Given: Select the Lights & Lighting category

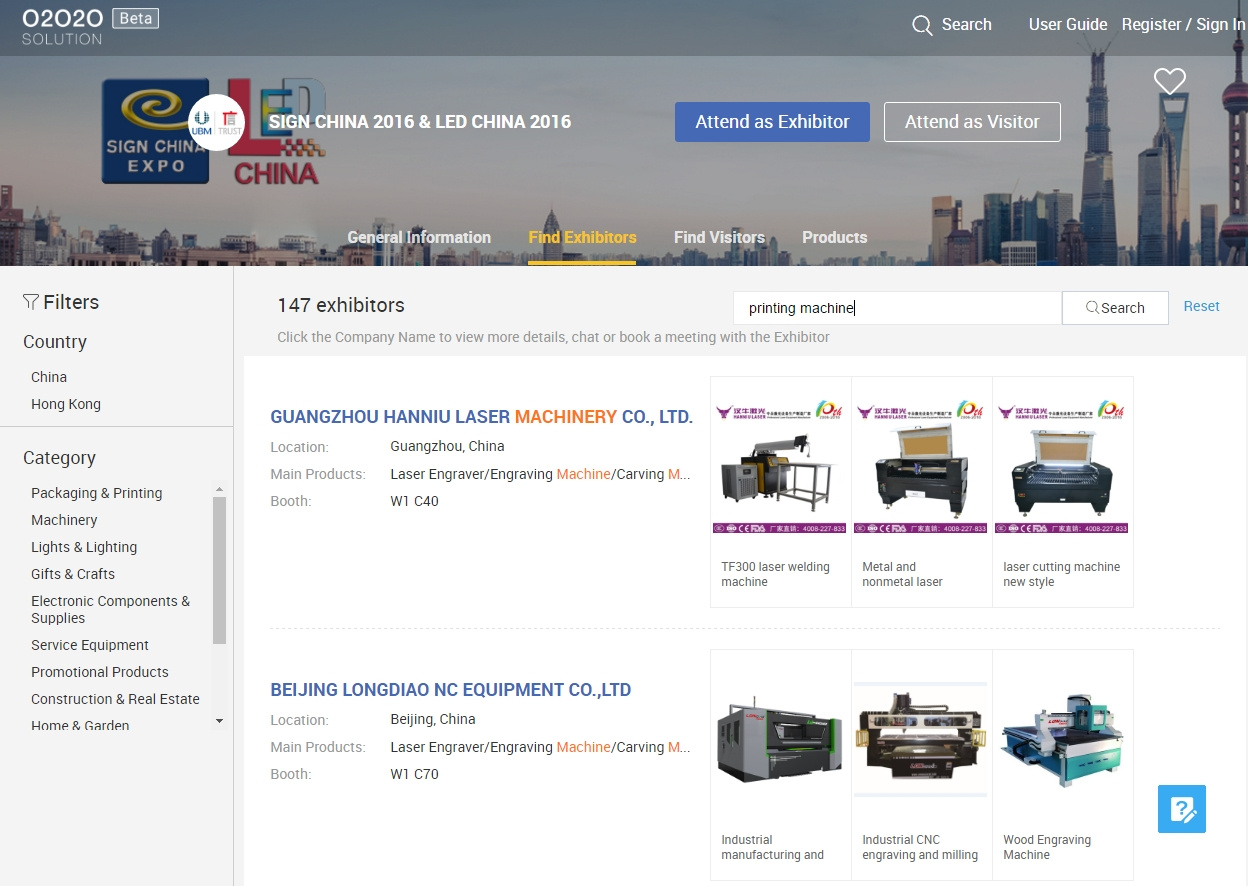Looking at the screenshot, I should coord(84,547).
